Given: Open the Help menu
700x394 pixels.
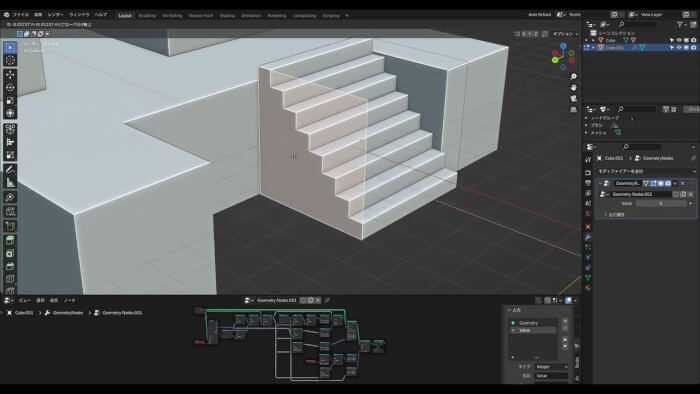Looking at the screenshot, I should pos(101,15).
